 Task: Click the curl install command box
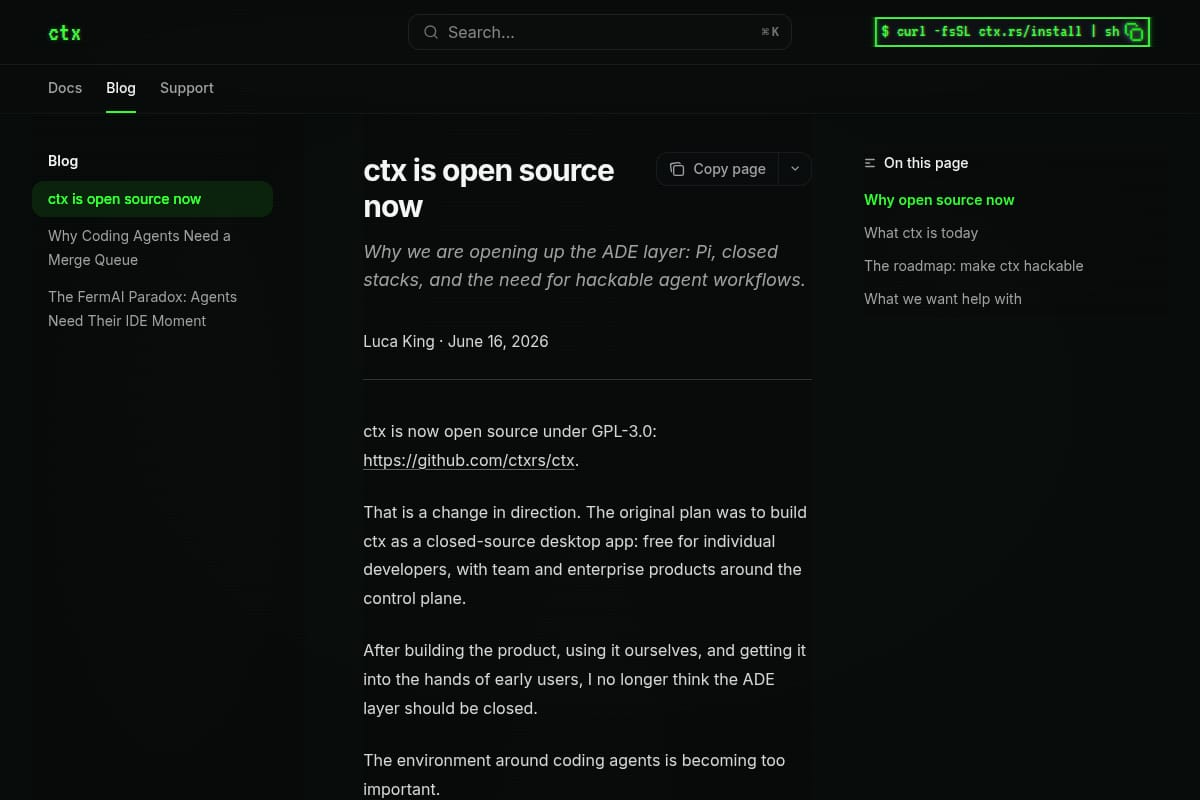[x=1012, y=32]
